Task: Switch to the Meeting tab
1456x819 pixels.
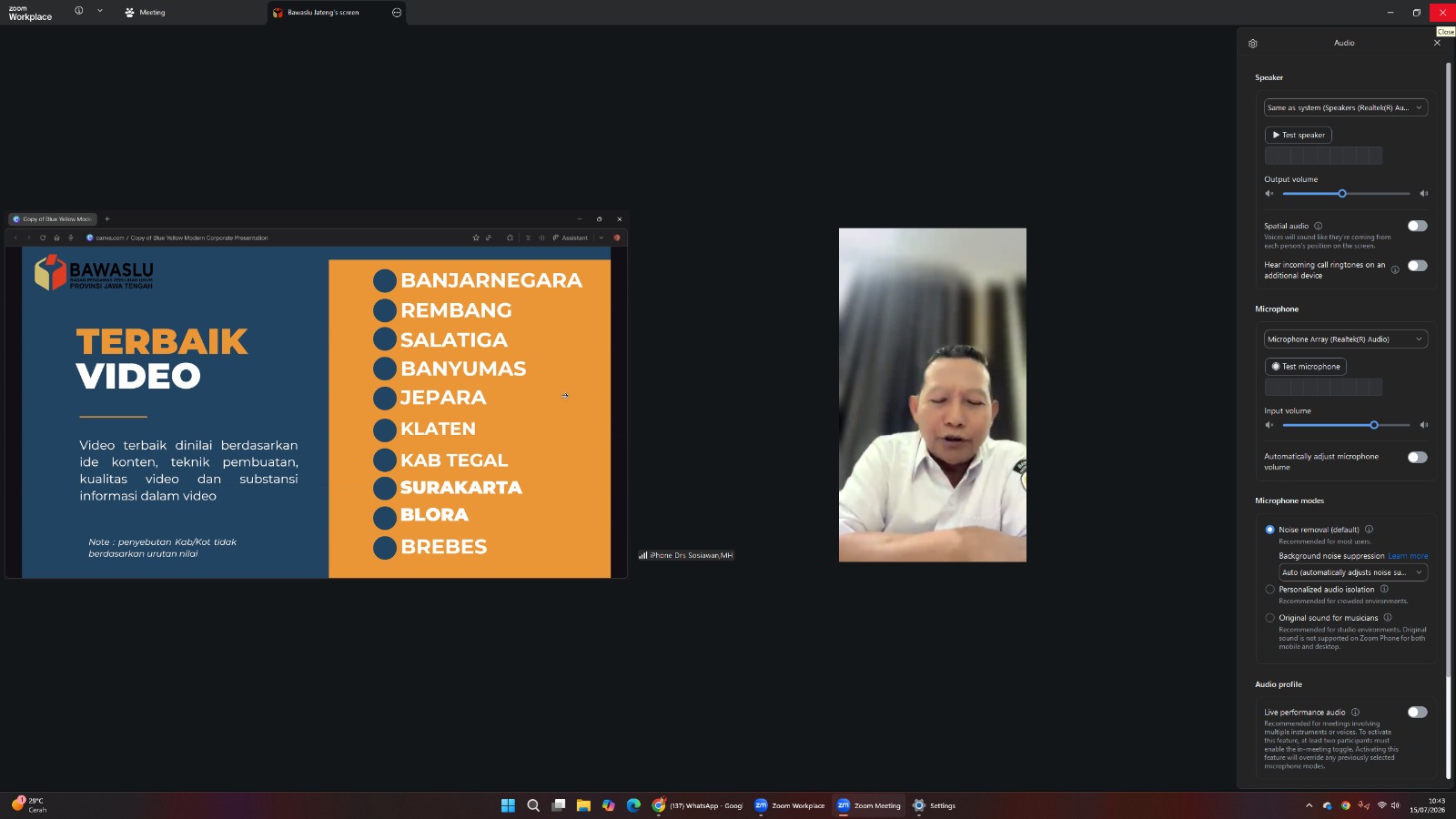Action: (146, 13)
